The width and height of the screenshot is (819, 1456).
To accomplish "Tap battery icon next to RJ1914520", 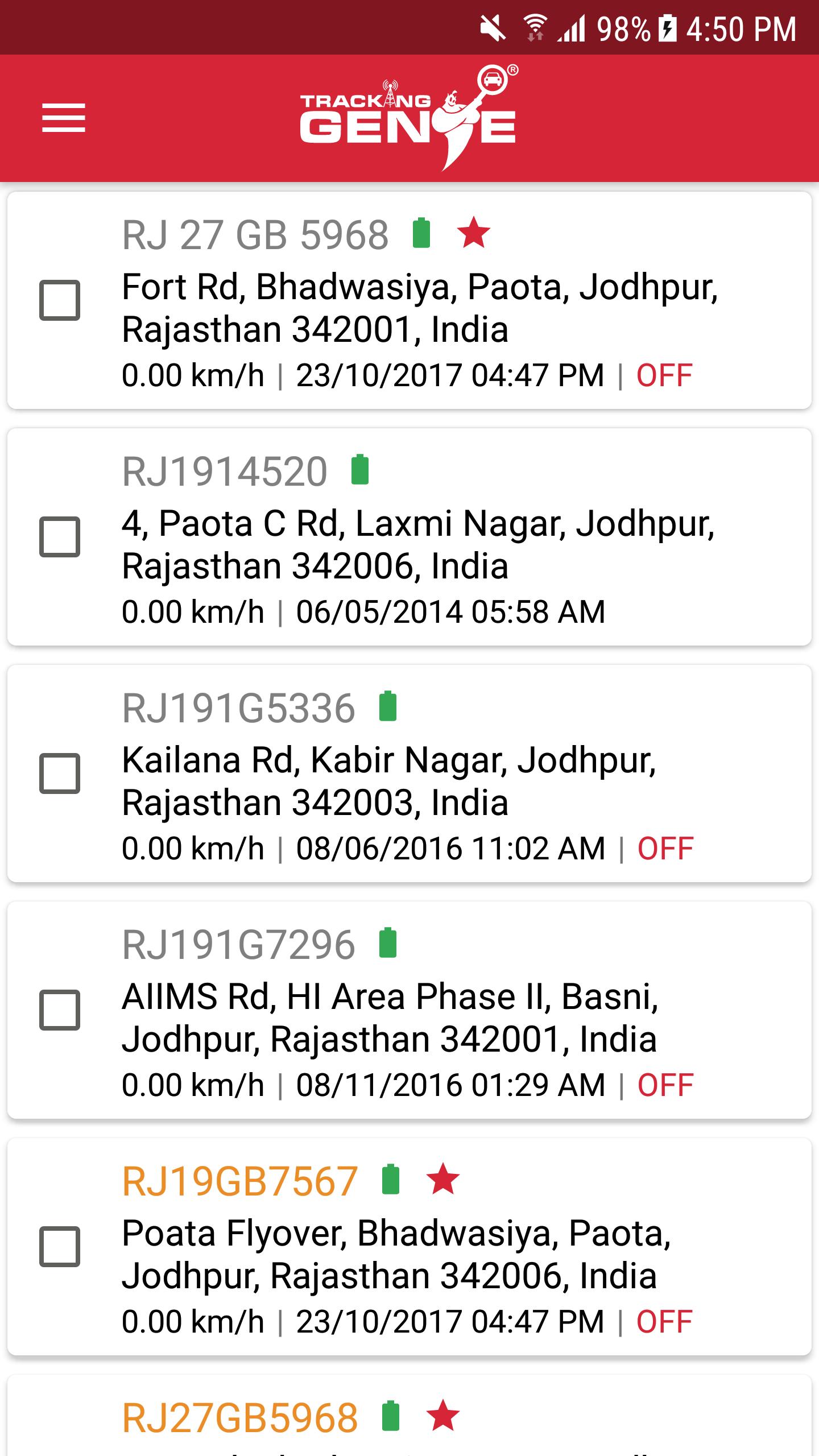I will [x=359, y=470].
